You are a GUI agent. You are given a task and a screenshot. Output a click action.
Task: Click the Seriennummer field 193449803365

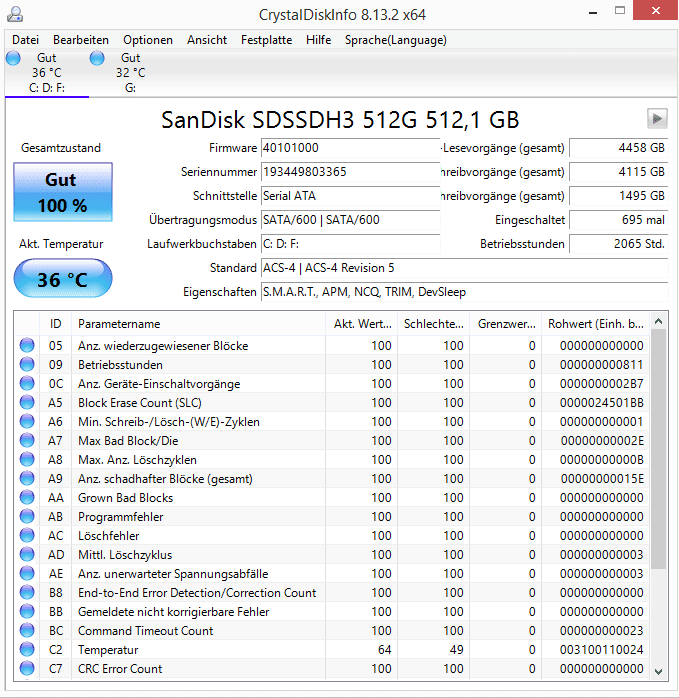coord(350,172)
